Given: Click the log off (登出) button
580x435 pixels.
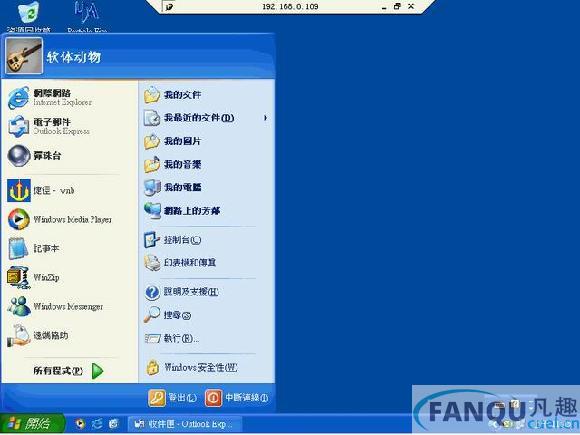Looking at the screenshot, I should (x=172, y=398).
